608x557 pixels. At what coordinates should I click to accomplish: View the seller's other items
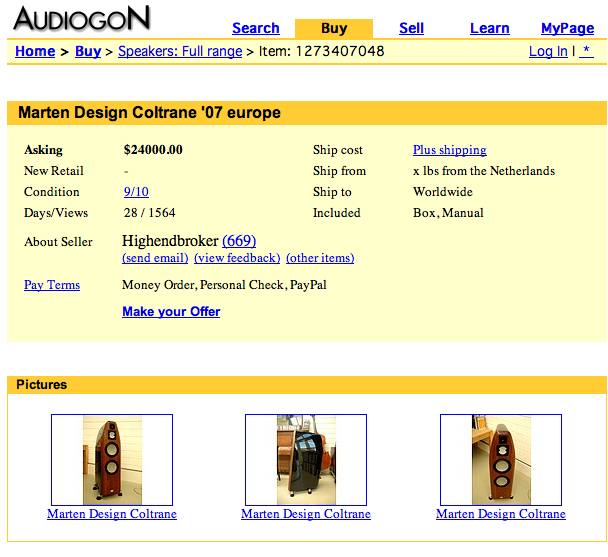point(320,258)
